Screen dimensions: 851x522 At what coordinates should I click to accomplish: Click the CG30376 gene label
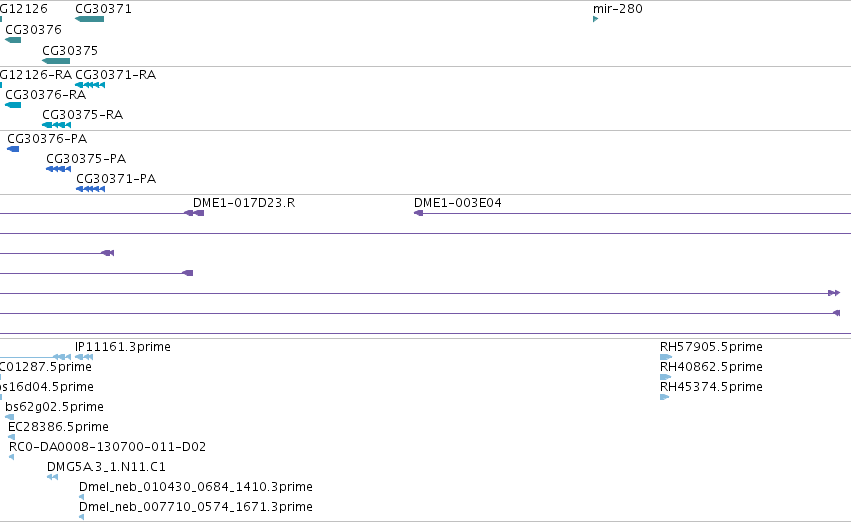tap(33, 29)
